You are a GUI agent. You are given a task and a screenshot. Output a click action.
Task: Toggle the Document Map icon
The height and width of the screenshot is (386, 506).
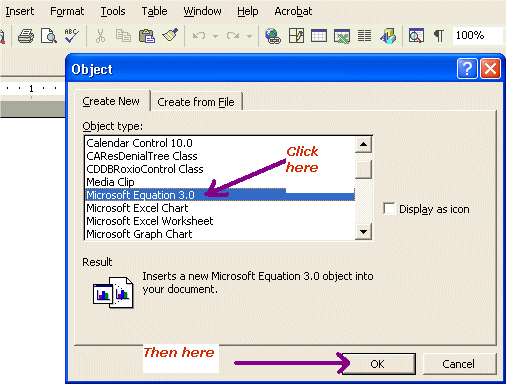(416, 36)
